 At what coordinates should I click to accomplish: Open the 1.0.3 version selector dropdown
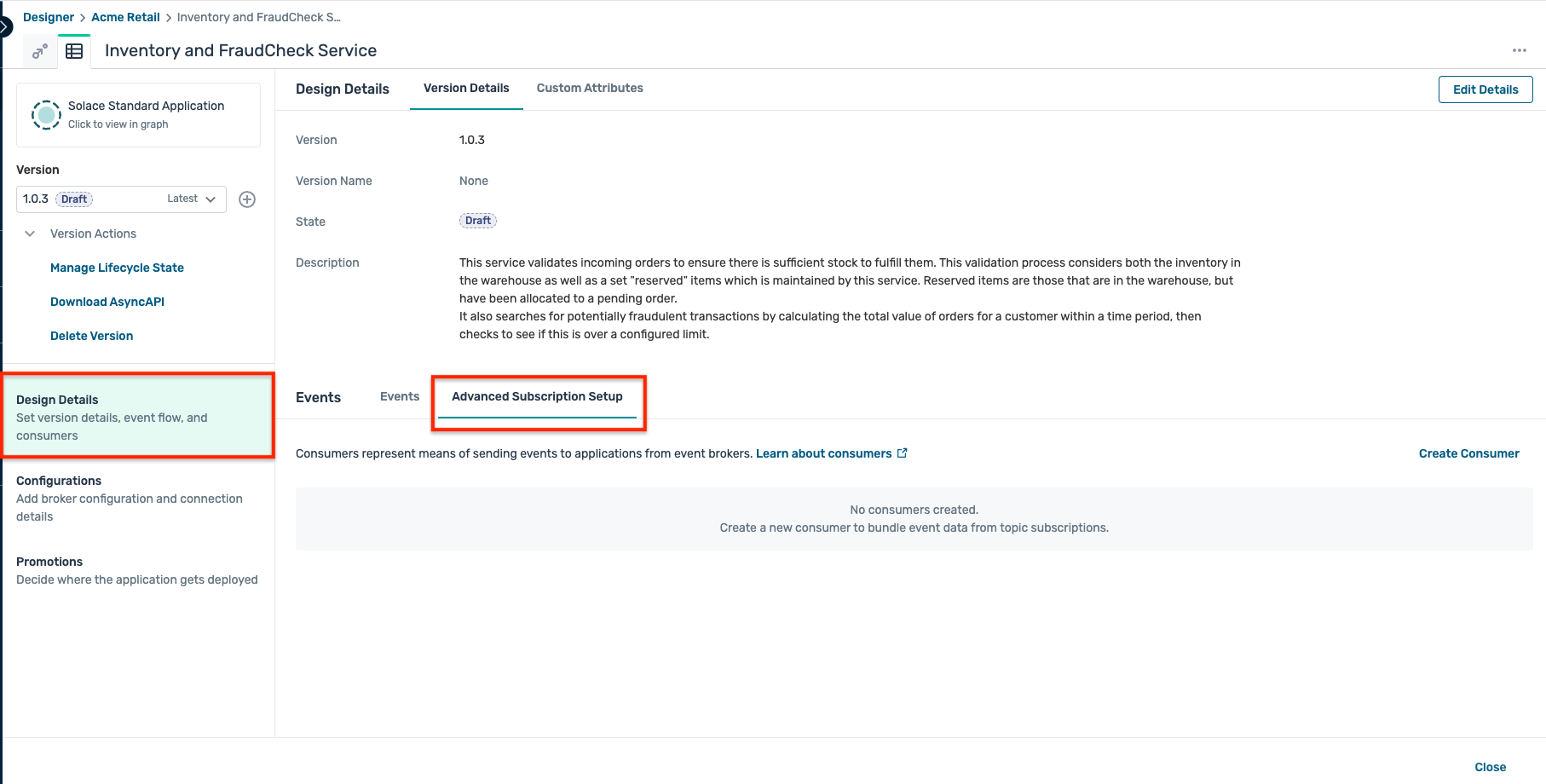pos(208,199)
